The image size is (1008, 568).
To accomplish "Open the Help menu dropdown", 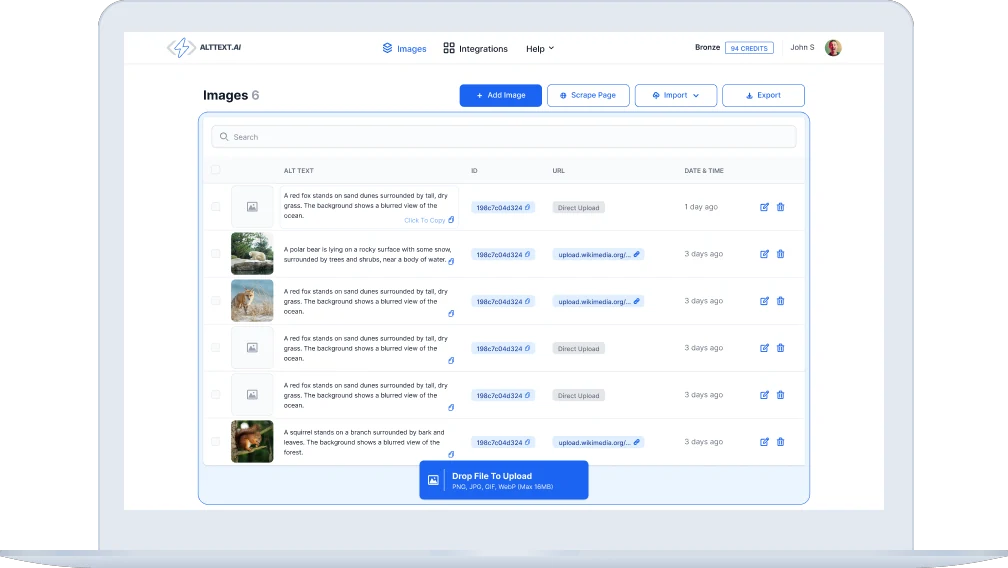I will click(540, 49).
